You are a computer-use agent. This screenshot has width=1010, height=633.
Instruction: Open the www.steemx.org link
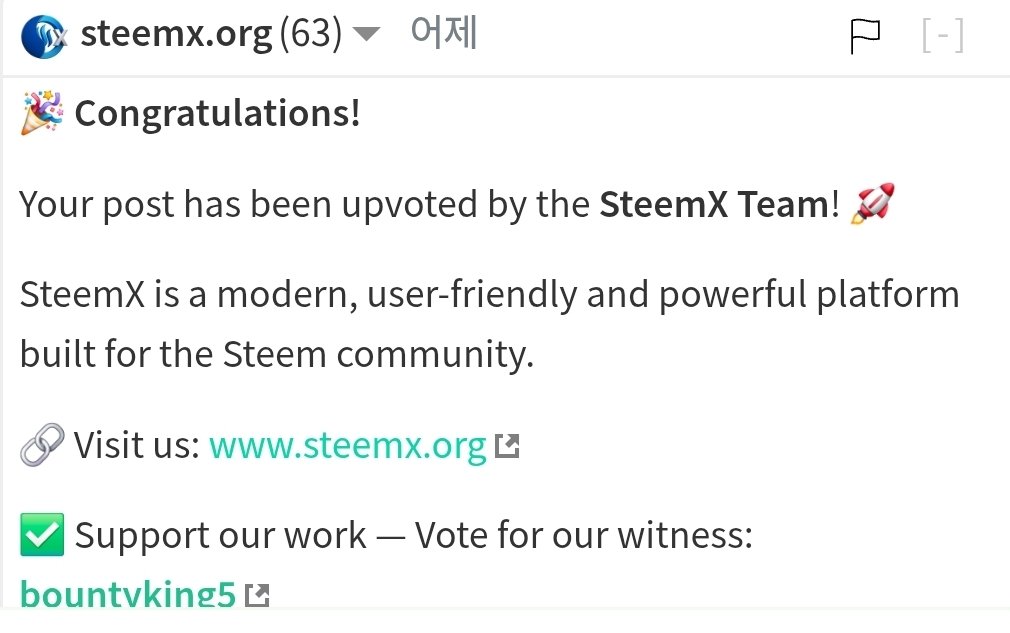[347, 445]
